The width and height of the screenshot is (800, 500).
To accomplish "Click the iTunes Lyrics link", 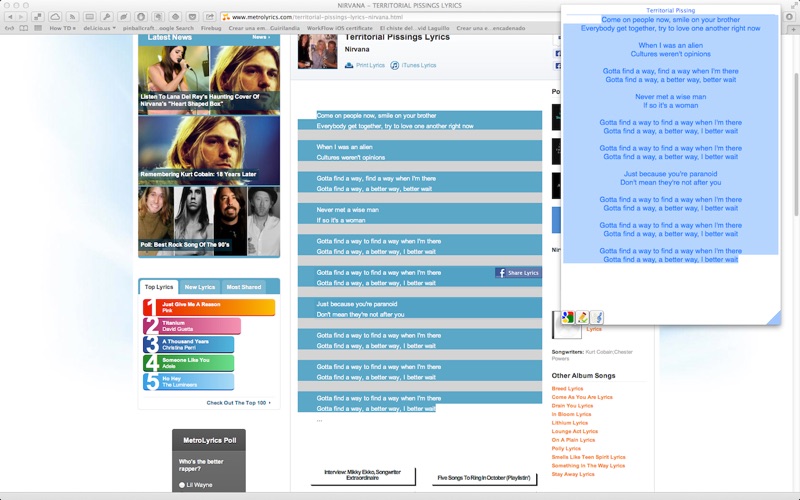I will pyautogui.click(x=418, y=65).
